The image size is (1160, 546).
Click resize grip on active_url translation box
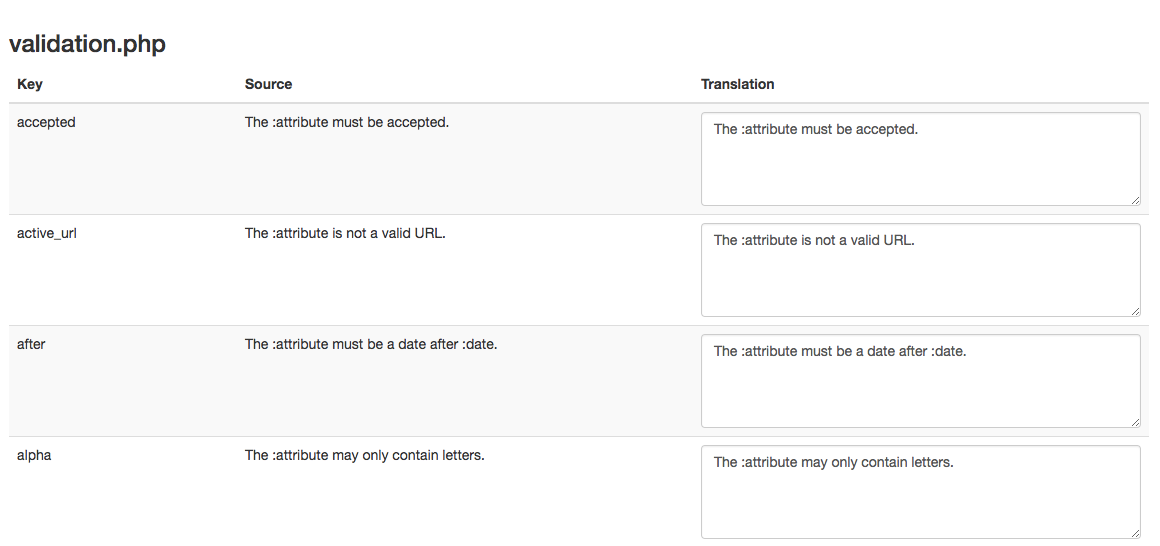click(x=1135, y=311)
